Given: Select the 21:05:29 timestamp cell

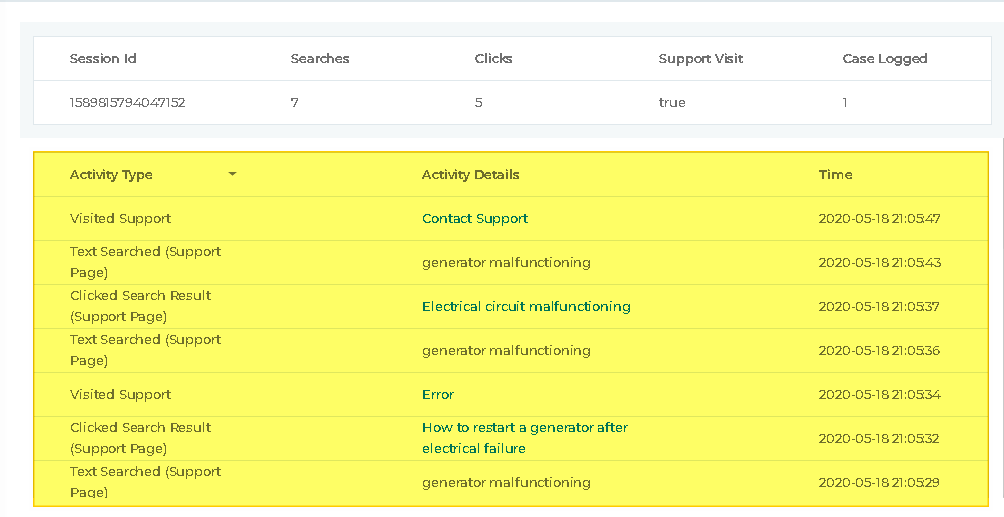Looking at the screenshot, I should [879, 482].
